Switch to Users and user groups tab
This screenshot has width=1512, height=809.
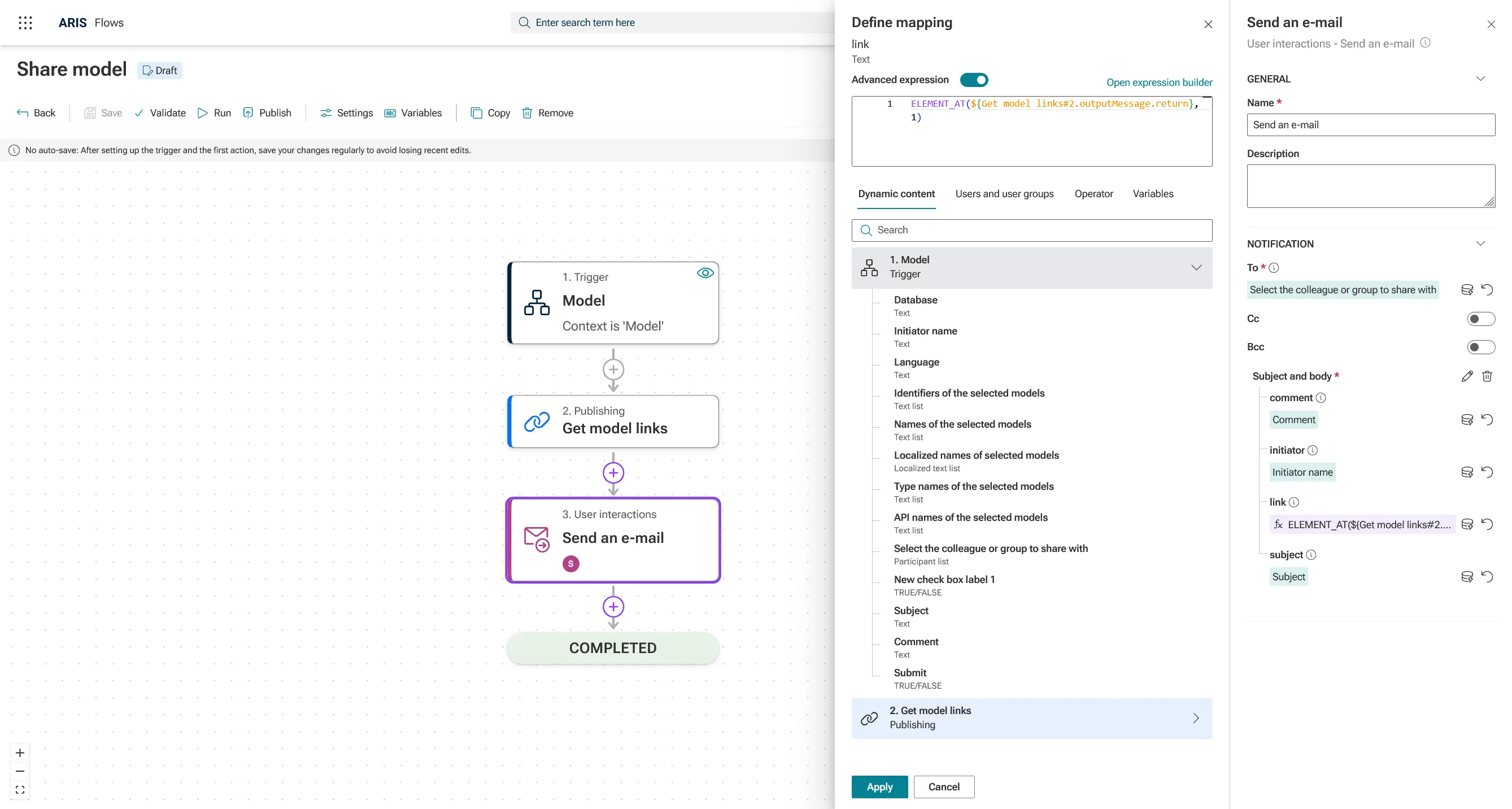pyautogui.click(x=1004, y=194)
